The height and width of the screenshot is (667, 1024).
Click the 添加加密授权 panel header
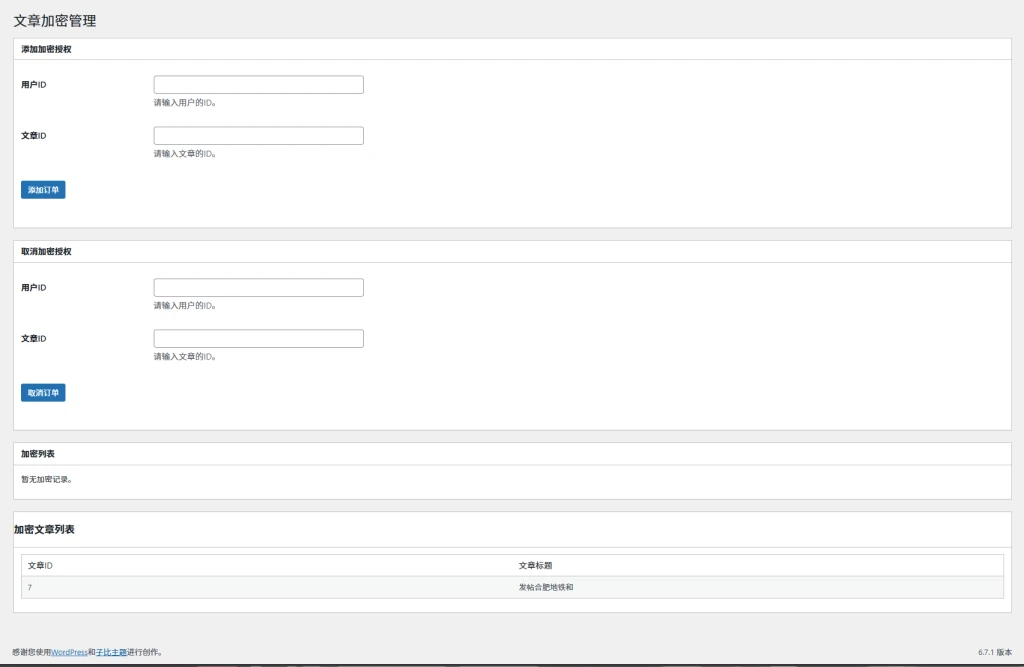46,49
